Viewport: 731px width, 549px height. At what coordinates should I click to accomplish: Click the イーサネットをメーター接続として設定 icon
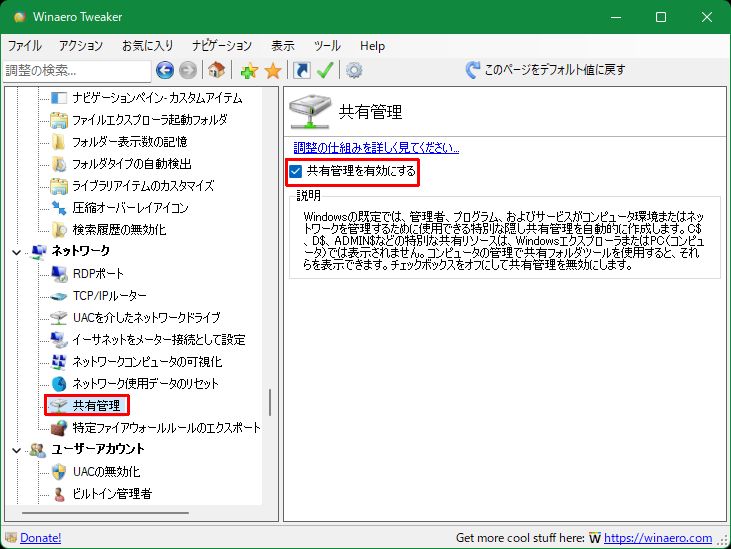pyautogui.click(x=59, y=340)
